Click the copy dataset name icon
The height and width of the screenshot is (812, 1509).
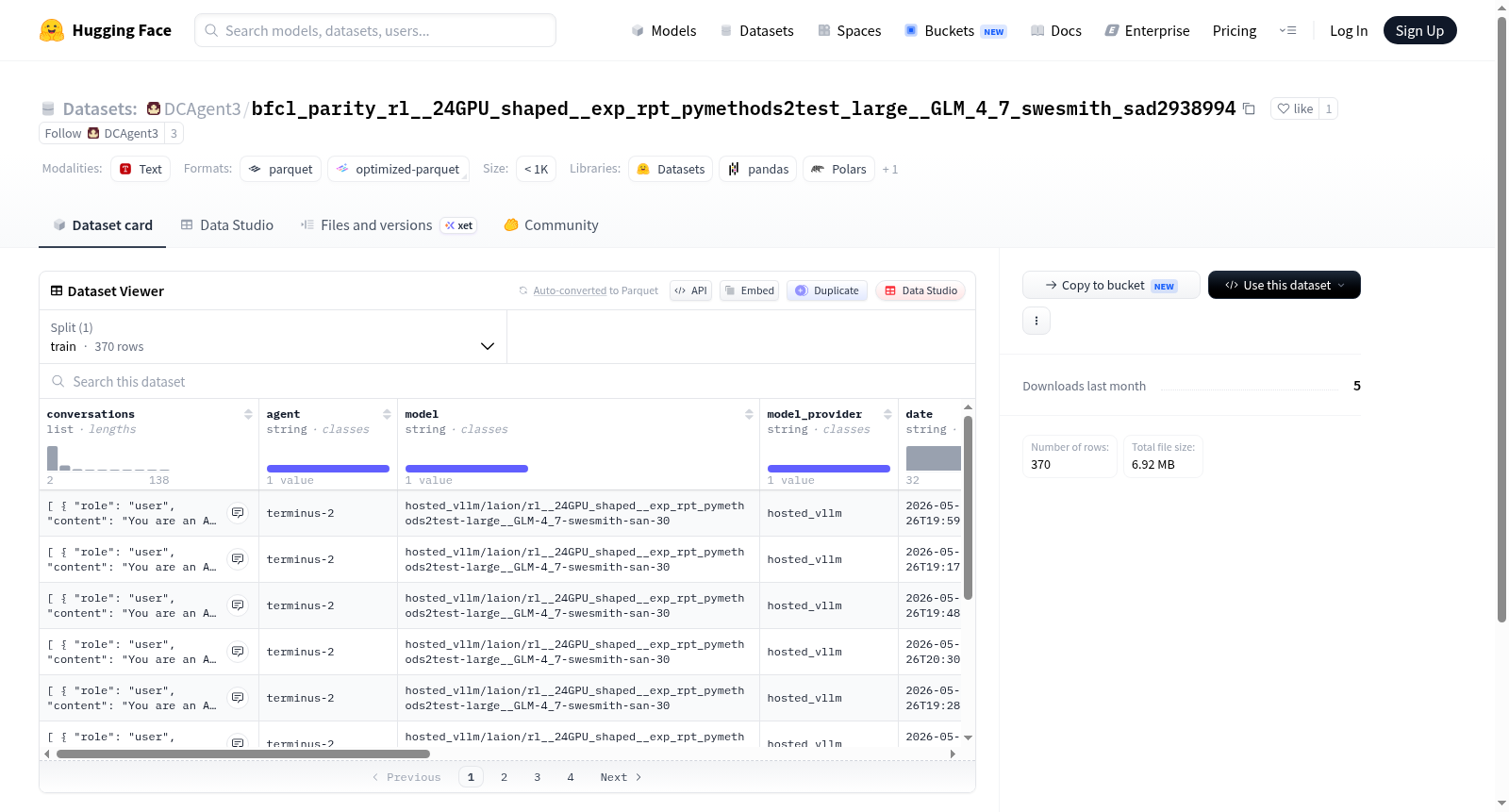coord(1249,108)
